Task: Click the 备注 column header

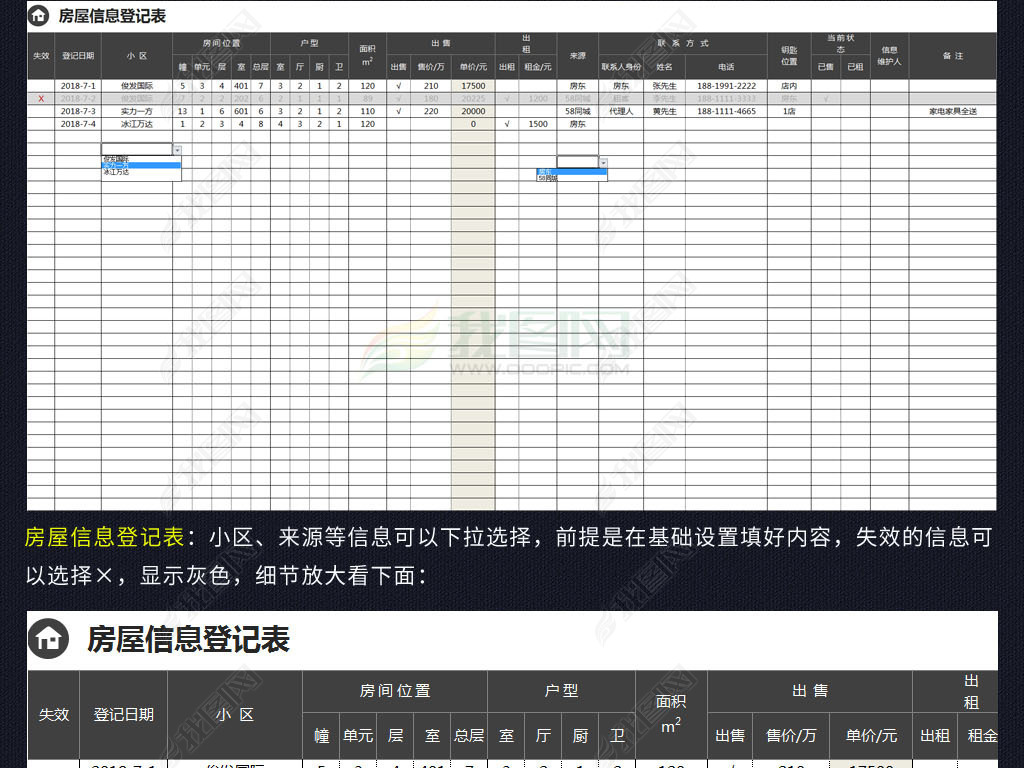Action: tap(952, 56)
